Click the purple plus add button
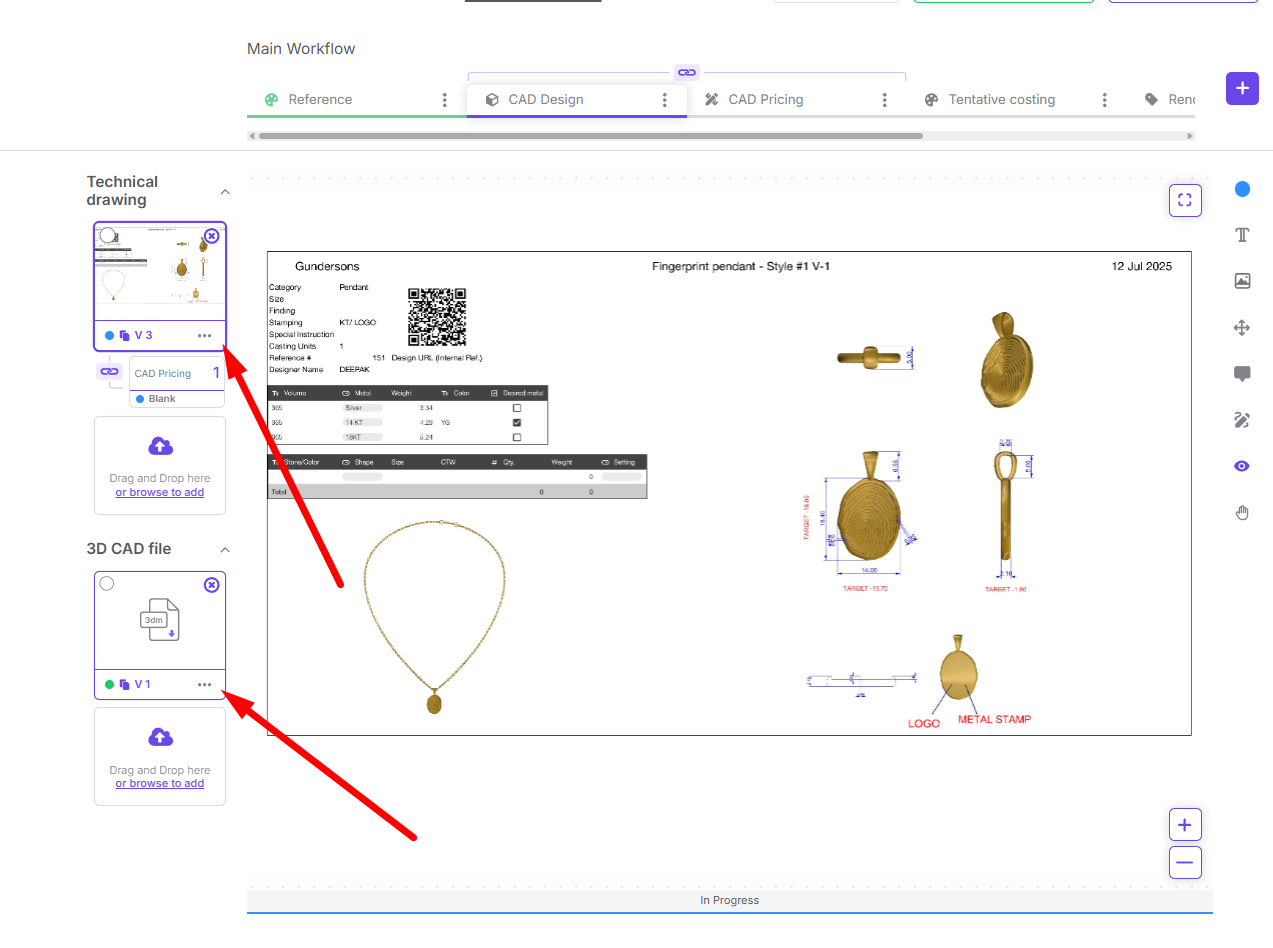This screenshot has height=948, width=1273. tap(1242, 88)
